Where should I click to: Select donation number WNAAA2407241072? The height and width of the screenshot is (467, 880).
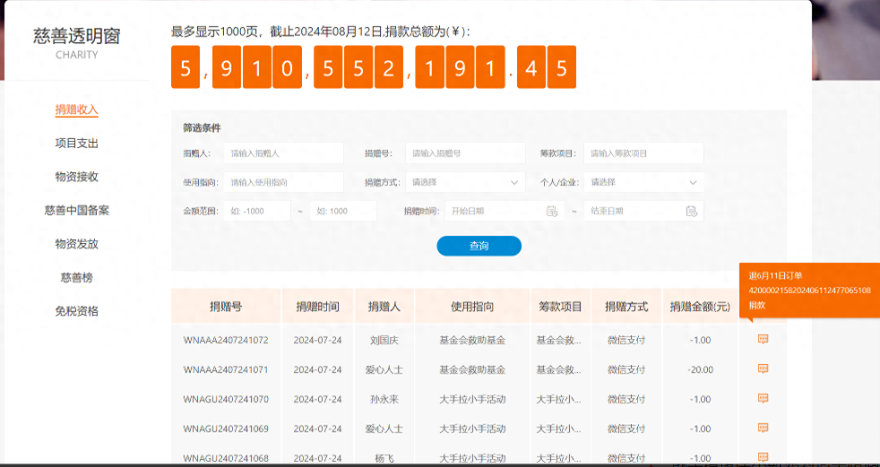pos(226,340)
